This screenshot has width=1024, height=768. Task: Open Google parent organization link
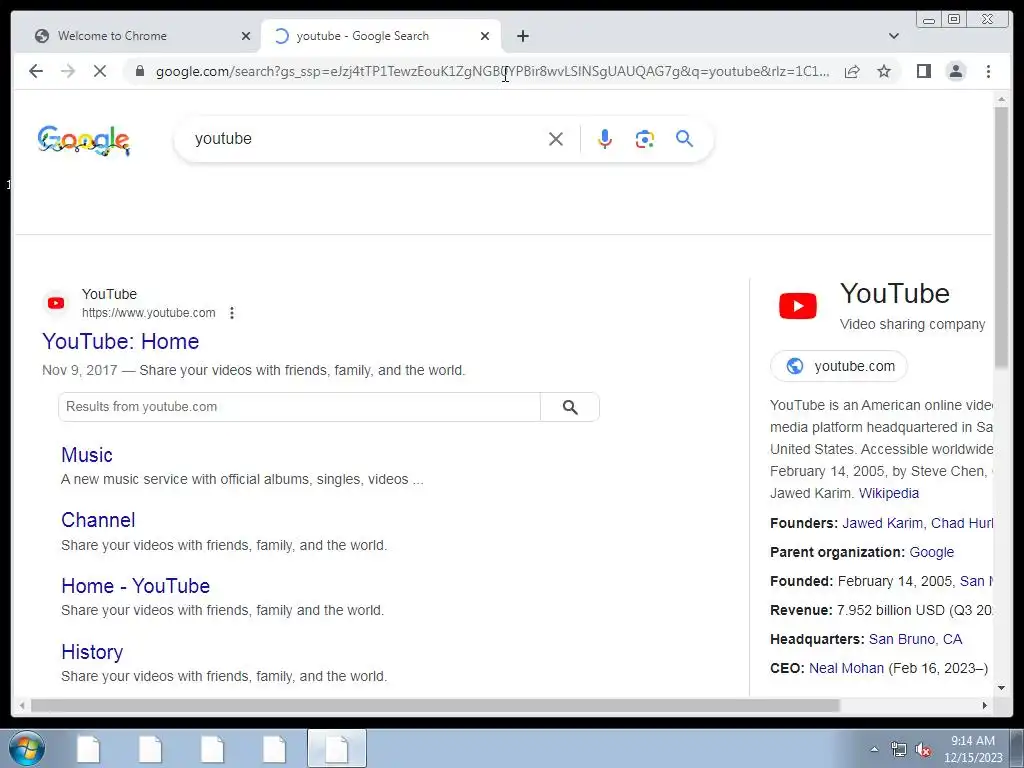[x=931, y=552]
